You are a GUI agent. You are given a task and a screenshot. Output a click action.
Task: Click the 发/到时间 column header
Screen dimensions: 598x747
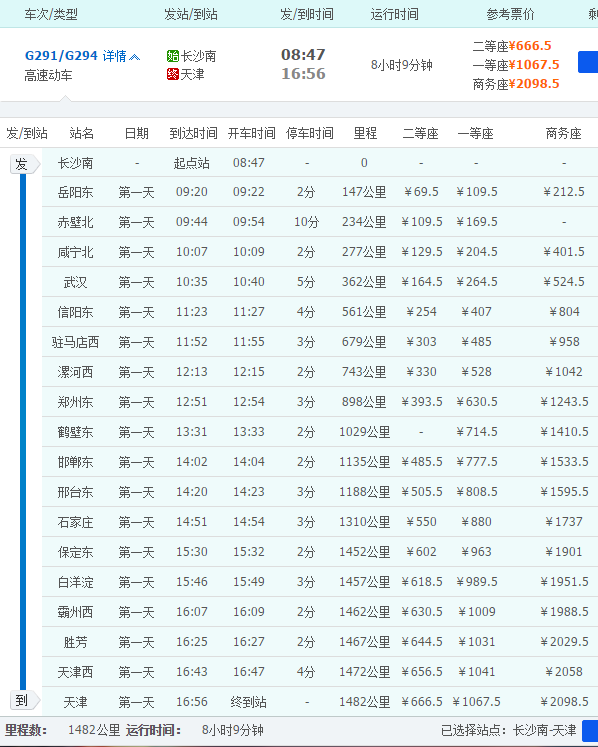[306, 14]
